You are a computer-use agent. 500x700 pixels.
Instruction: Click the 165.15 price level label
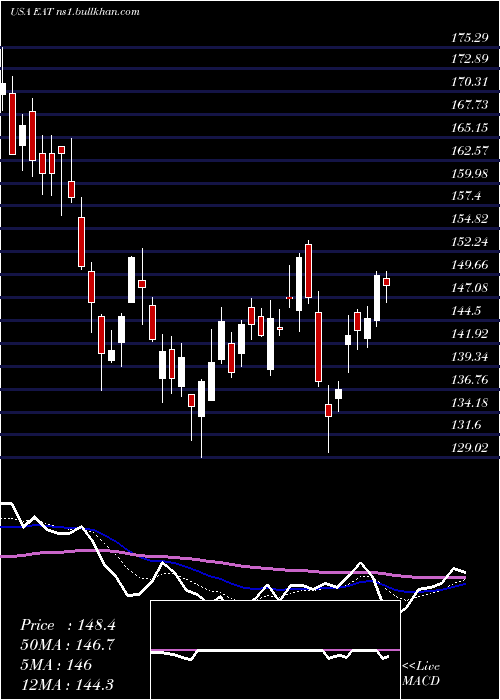click(x=470, y=128)
